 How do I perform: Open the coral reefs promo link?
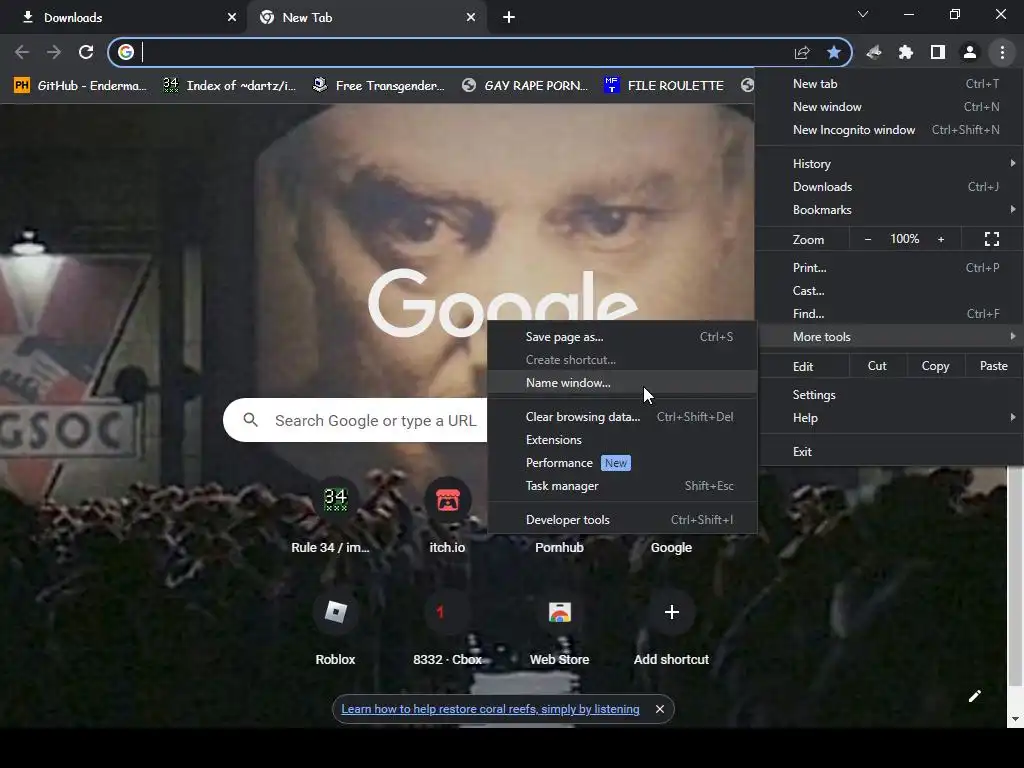tap(490, 709)
